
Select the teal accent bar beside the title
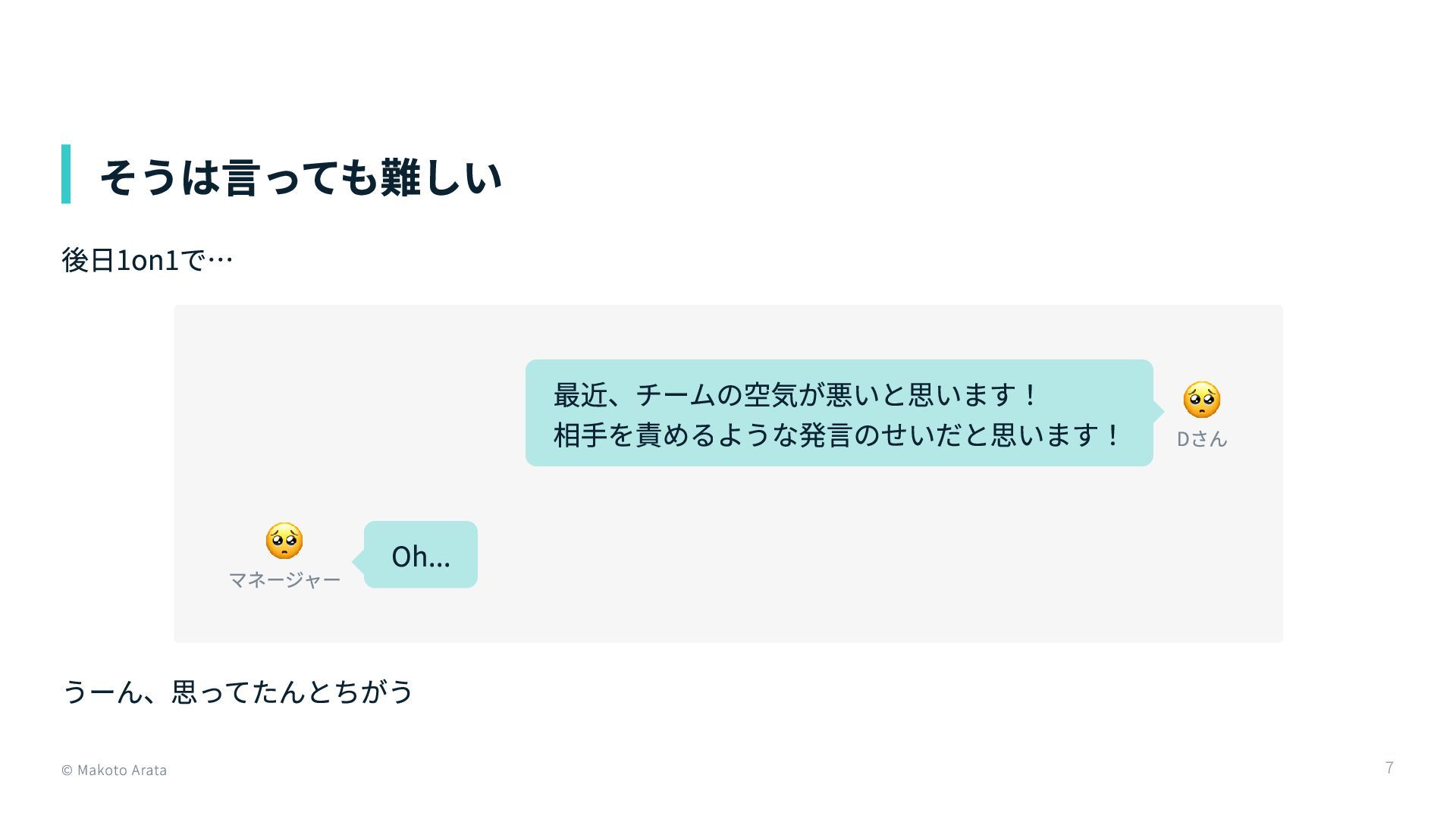pos(66,174)
